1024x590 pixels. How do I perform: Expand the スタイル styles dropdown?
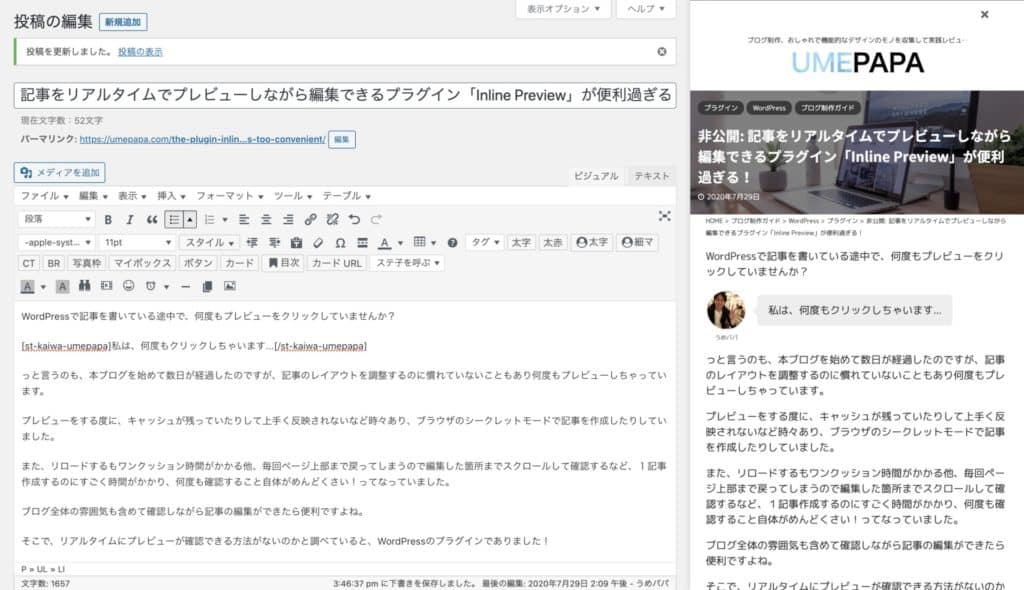point(210,241)
